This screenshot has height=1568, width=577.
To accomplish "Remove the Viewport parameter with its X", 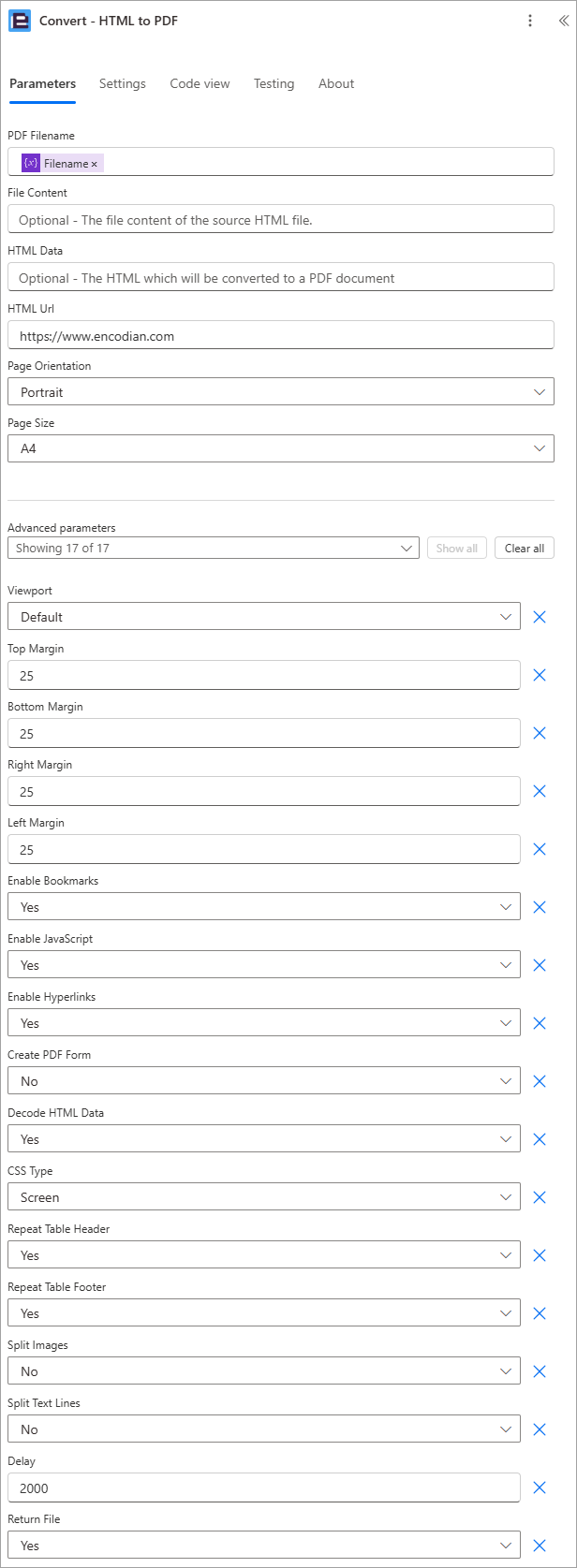I will coord(540,617).
